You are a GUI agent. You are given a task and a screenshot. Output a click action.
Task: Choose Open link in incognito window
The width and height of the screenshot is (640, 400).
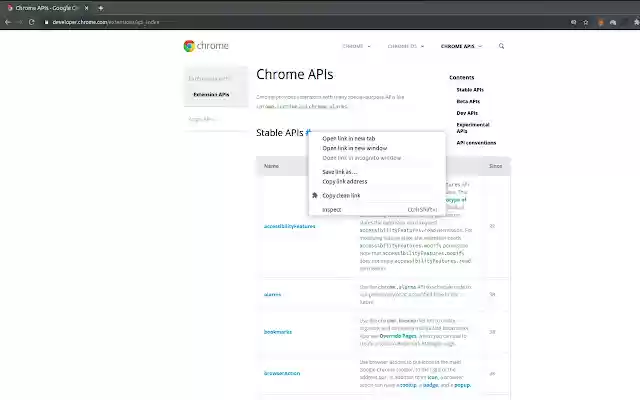[x=377, y=158]
